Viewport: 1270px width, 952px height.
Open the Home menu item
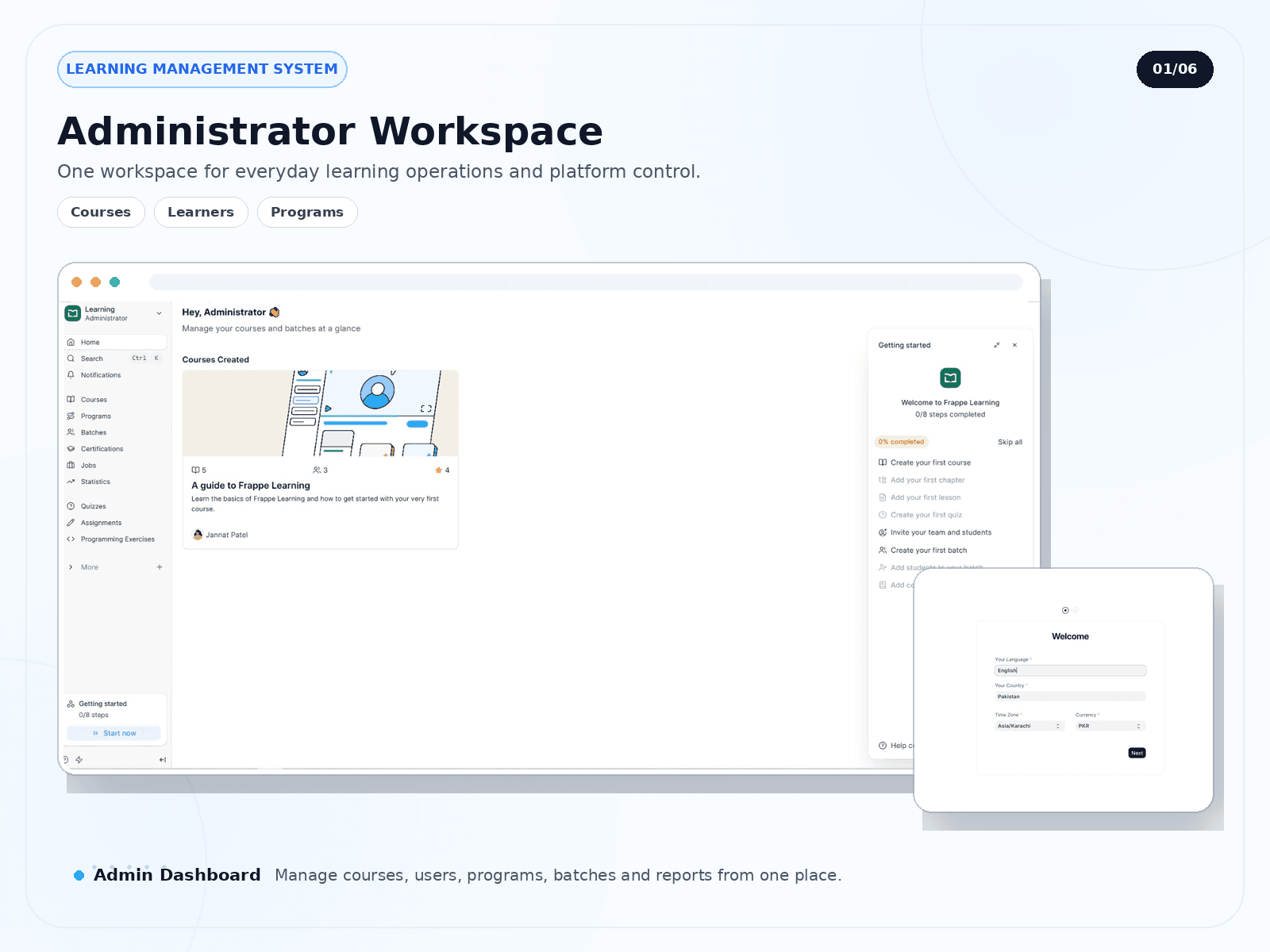tap(115, 343)
